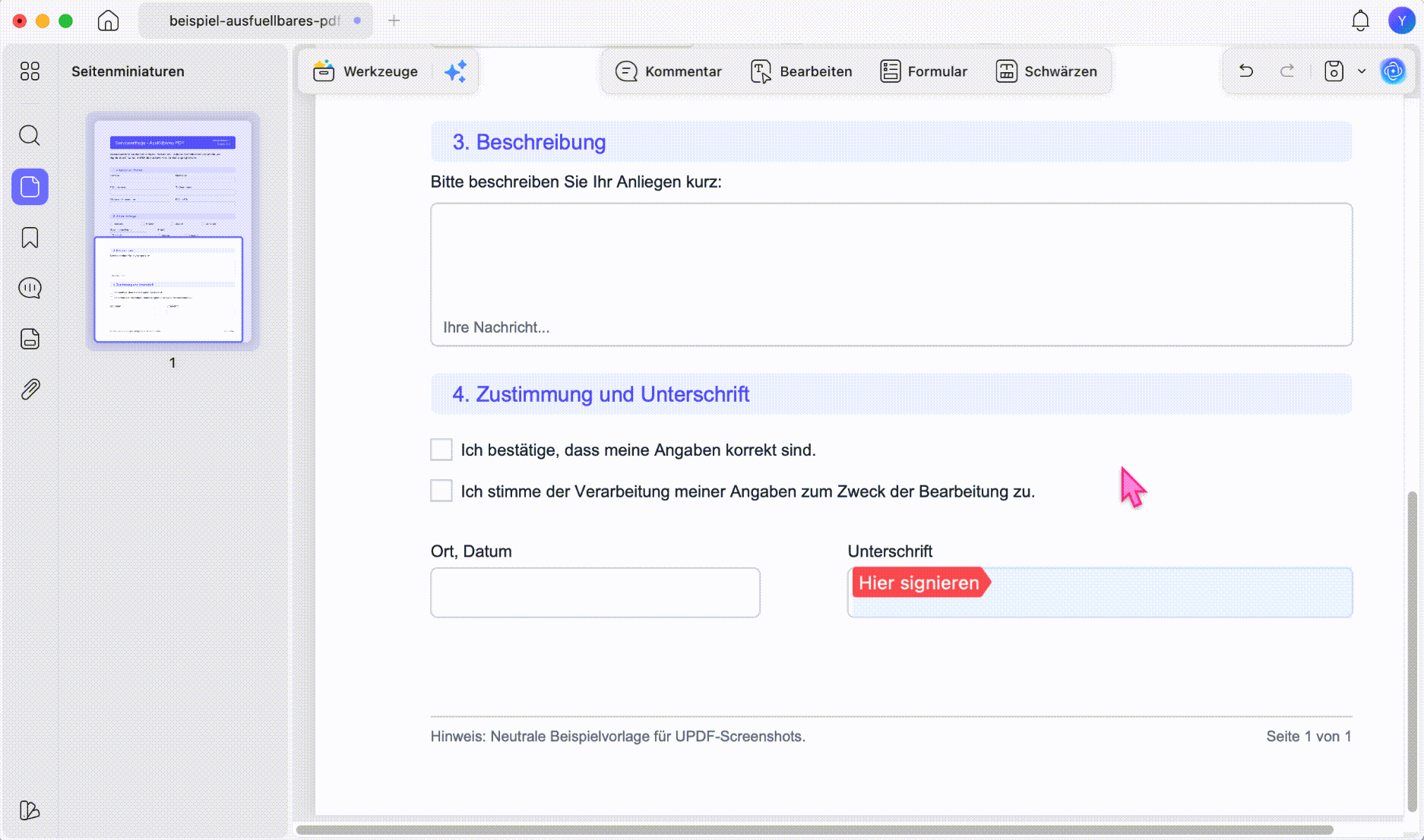Viewport: 1424px width, 840px height.
Task: Check 'Ich bestätige, dass meine Angaben korrekt sind'
Action: click(x=441, y=450)
